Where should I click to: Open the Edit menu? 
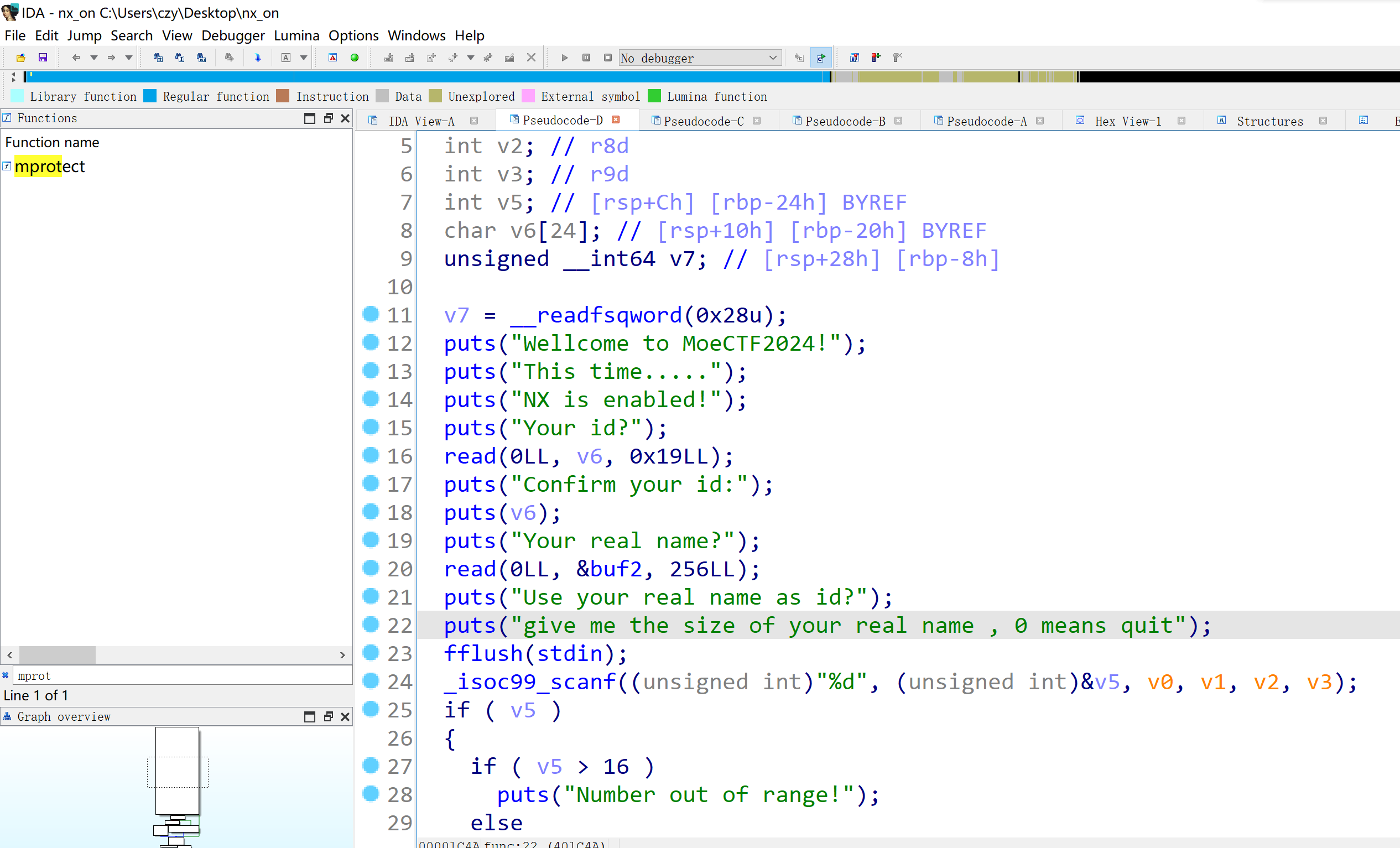click(46, 35)
